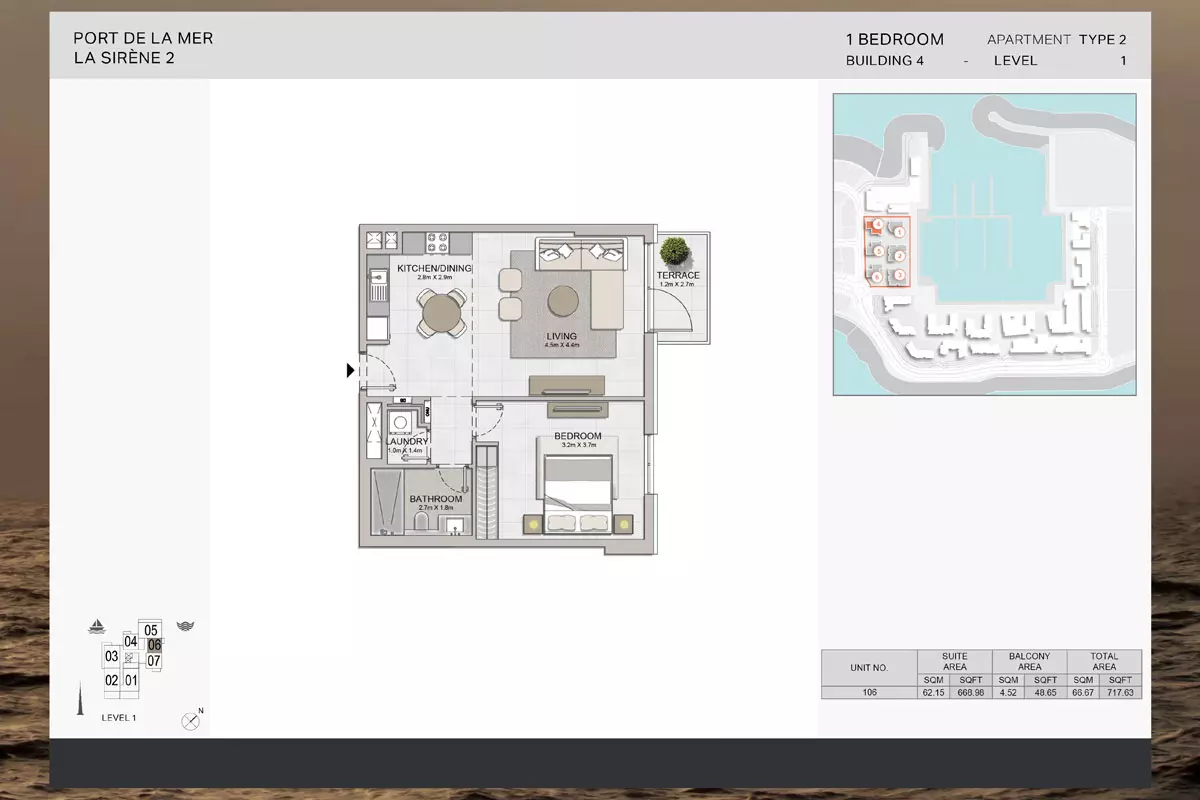
Task: Select unit 03 in the key plan
Action: 112,657
